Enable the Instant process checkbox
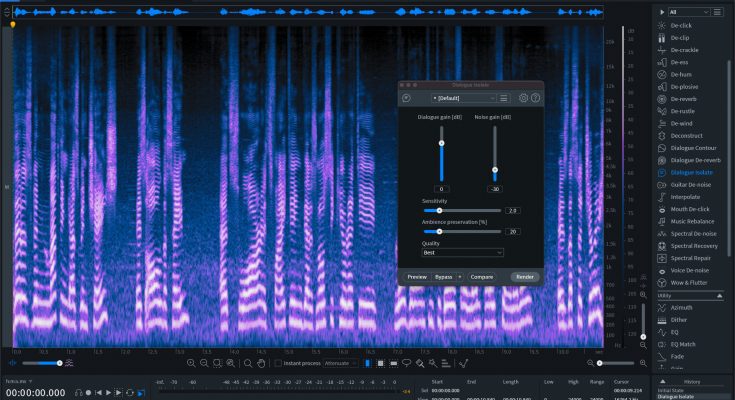 click(x=278, y=363)
